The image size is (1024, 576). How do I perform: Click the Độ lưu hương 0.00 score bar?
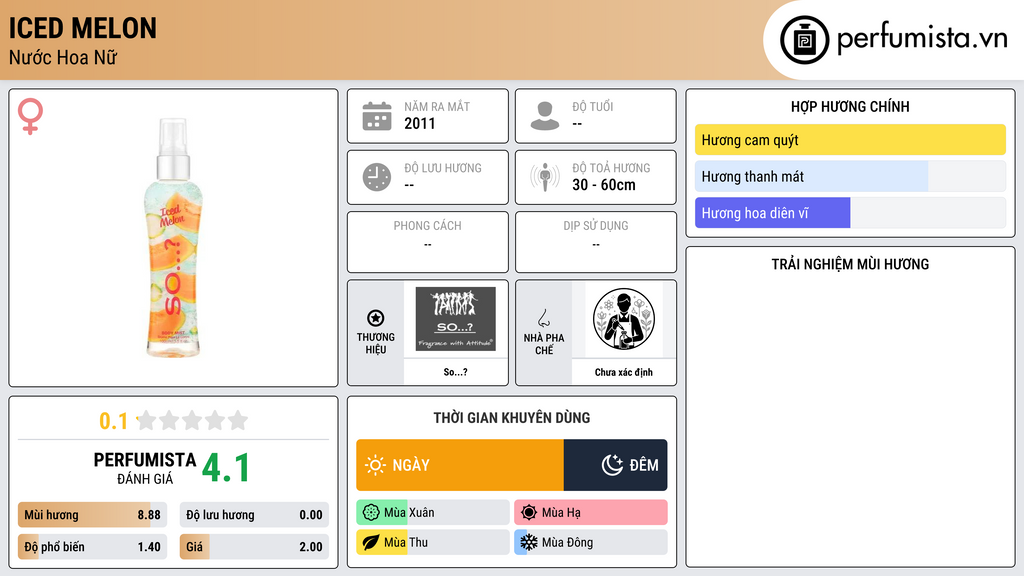(x=254, y=515)
